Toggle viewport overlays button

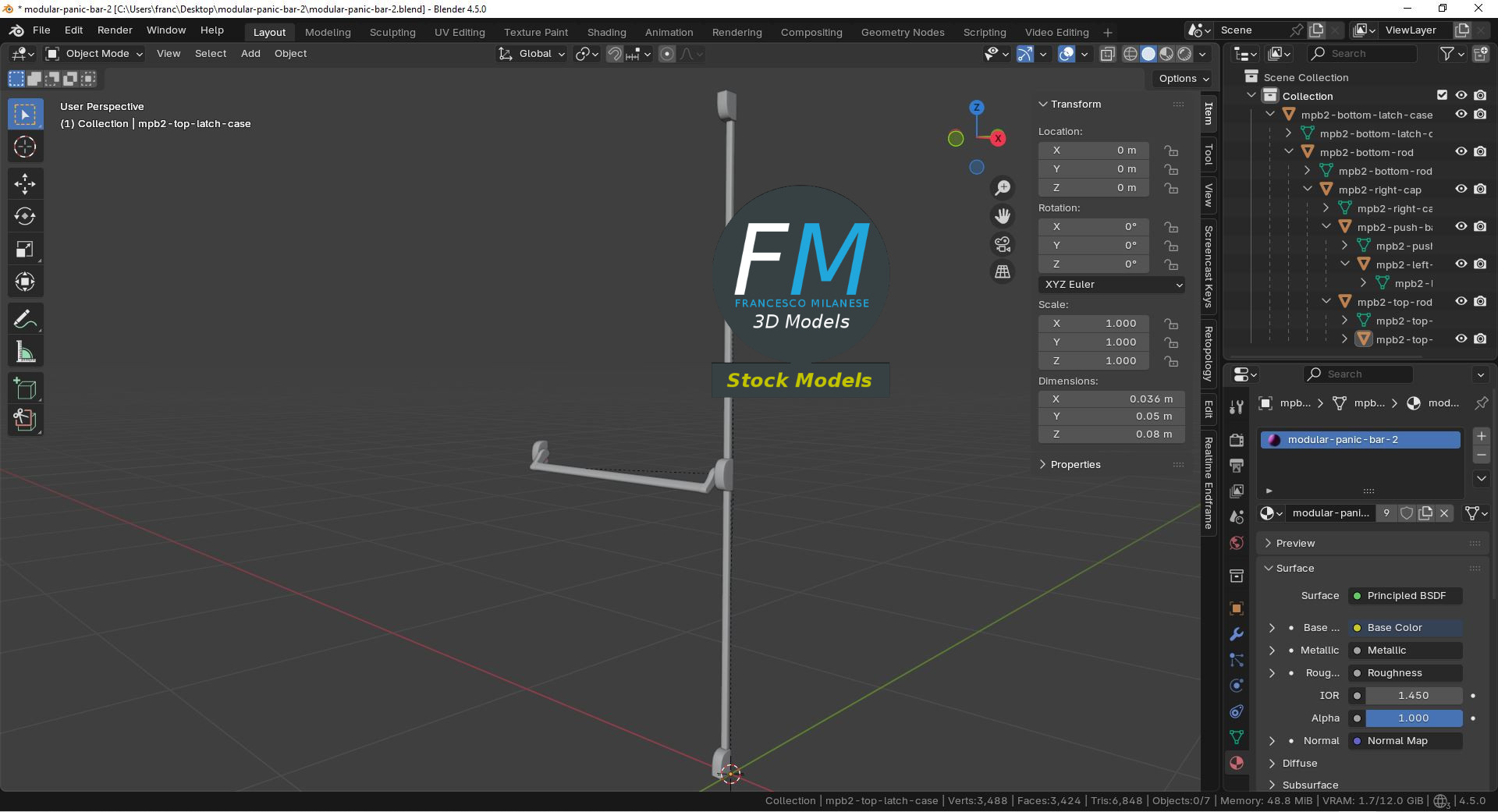(x=1067, y=54)
